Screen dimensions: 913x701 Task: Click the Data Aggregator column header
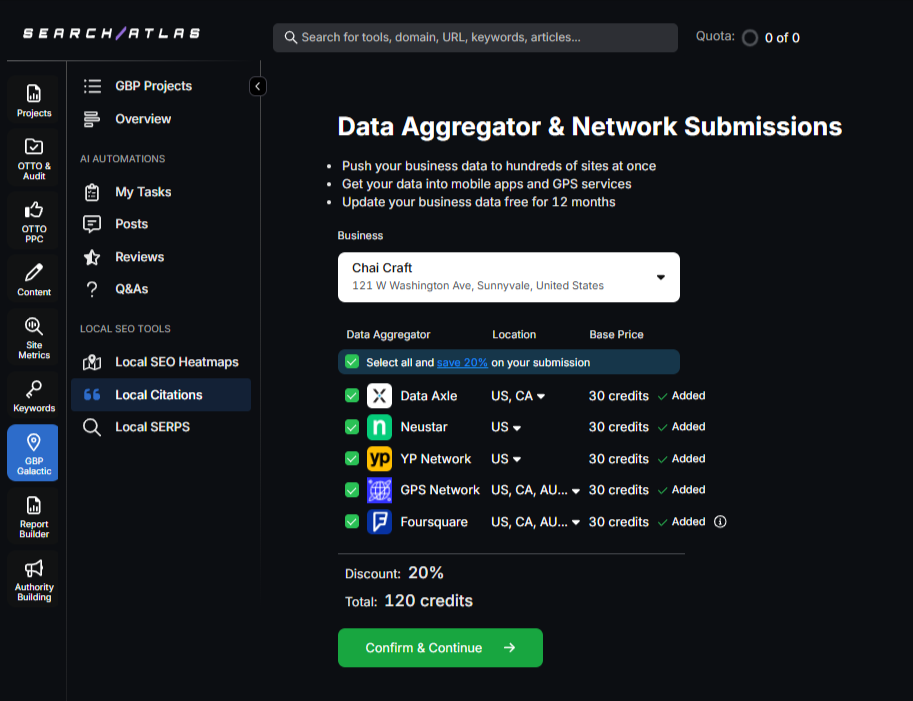click(x=388, y=335)
